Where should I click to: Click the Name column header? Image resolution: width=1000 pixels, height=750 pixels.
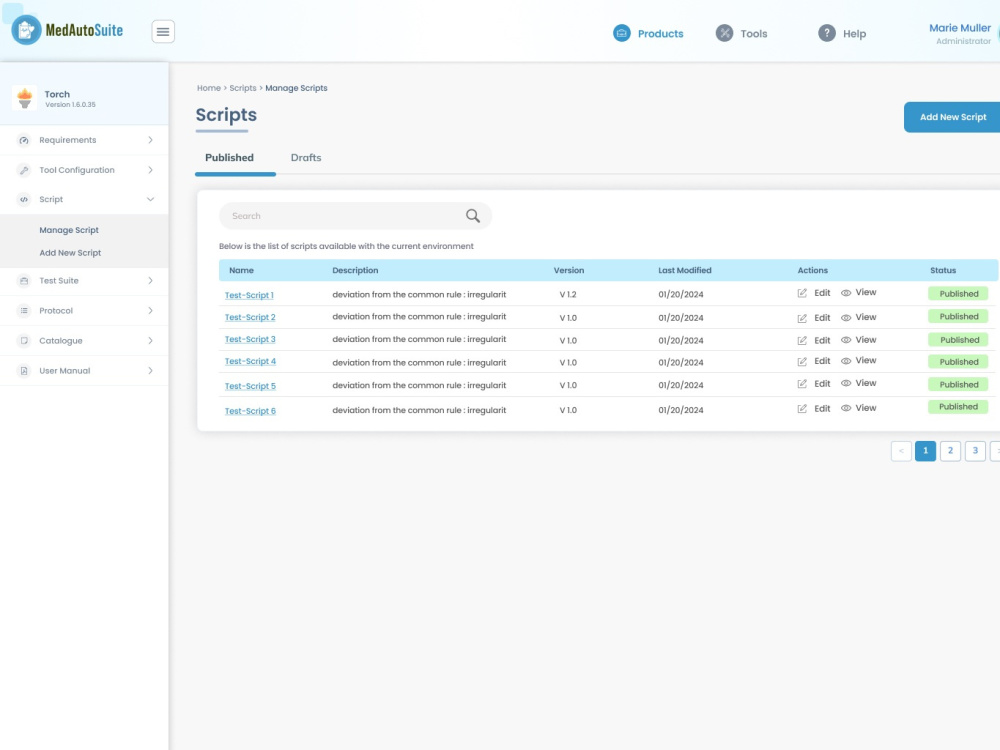click(x=242, y=270)
